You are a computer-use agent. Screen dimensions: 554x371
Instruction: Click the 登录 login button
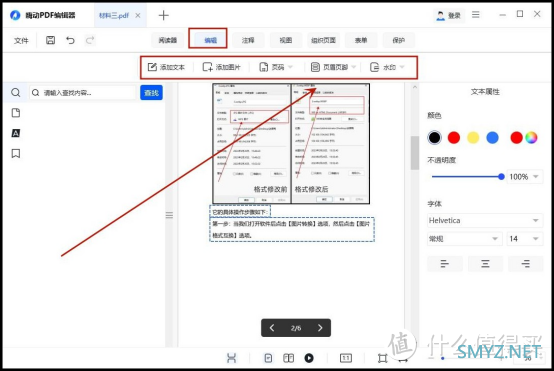coord(449,16)
